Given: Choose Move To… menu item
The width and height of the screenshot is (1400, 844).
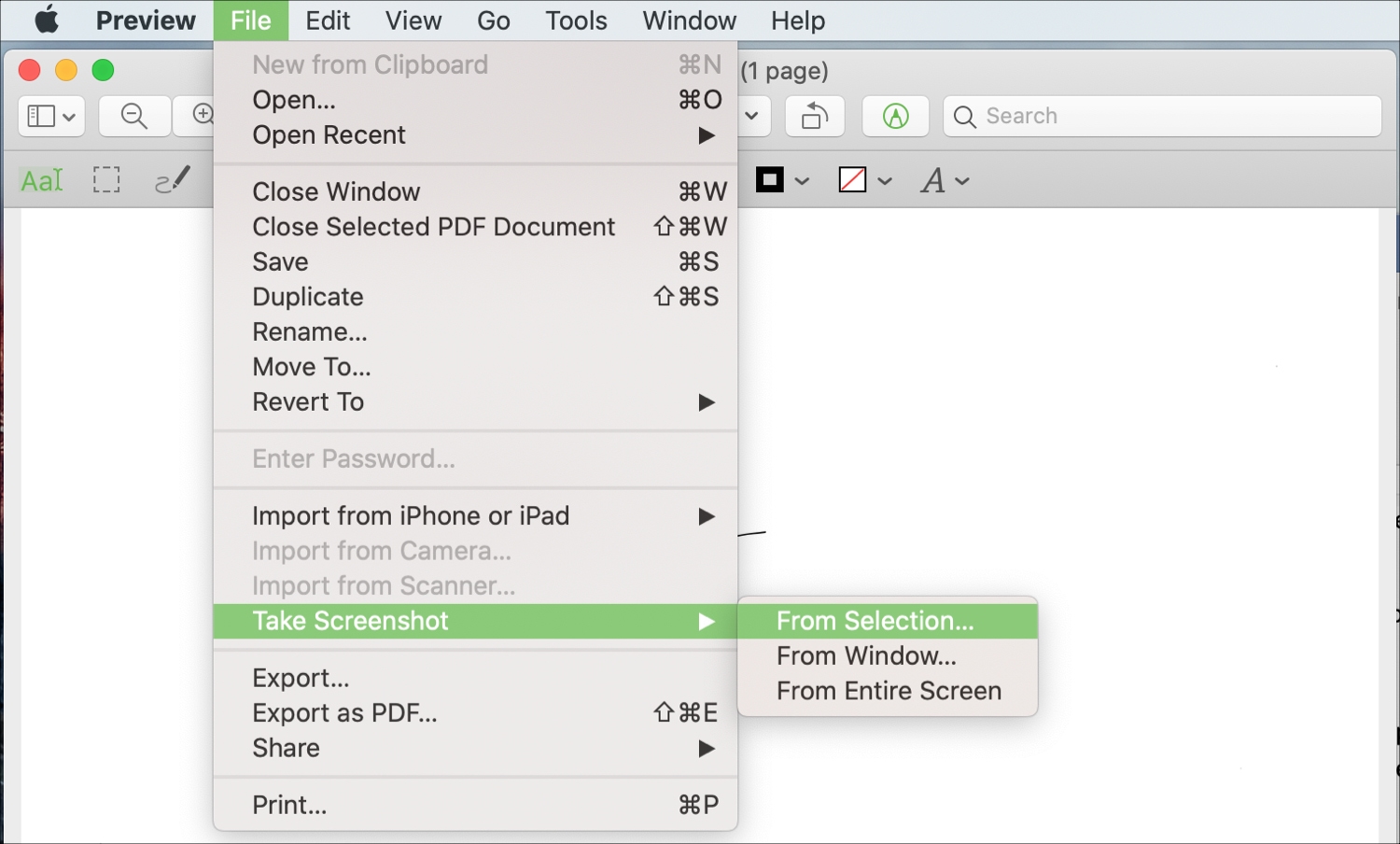Looking at the screenshot, I should coord(475,367).
